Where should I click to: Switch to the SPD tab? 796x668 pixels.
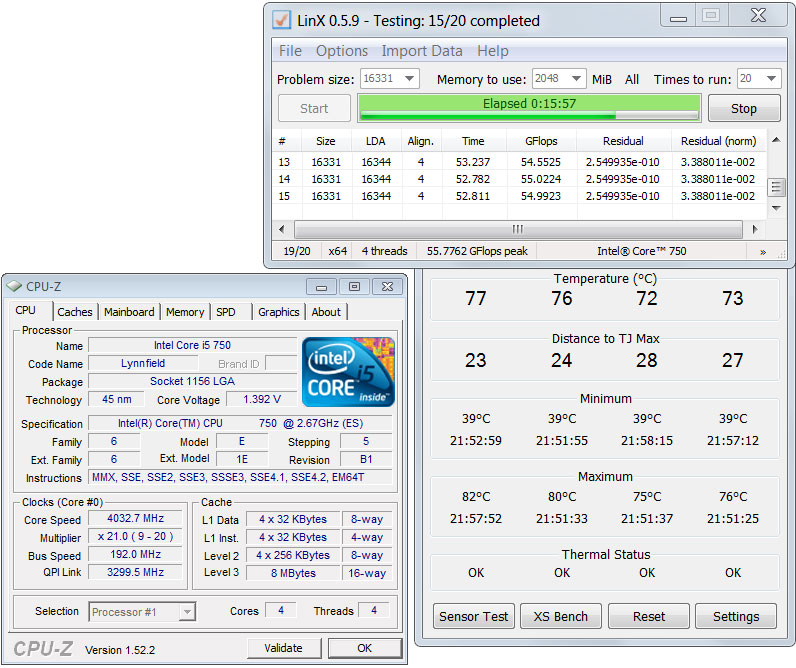click(226, 312)
